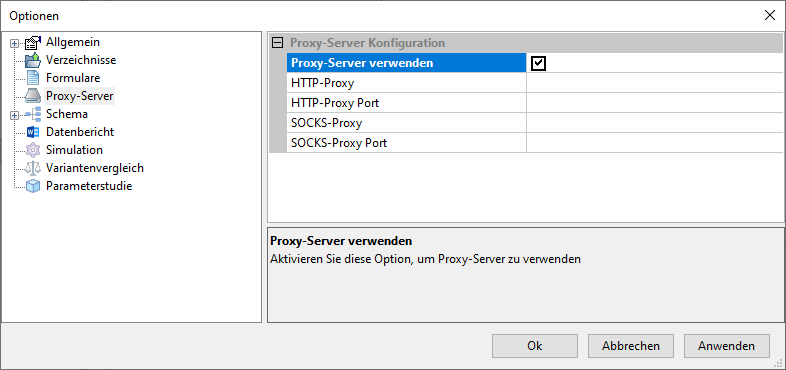Collapse the Proxy-Server Konfiguration group
The image size is (786, 370).
point(277,43)
